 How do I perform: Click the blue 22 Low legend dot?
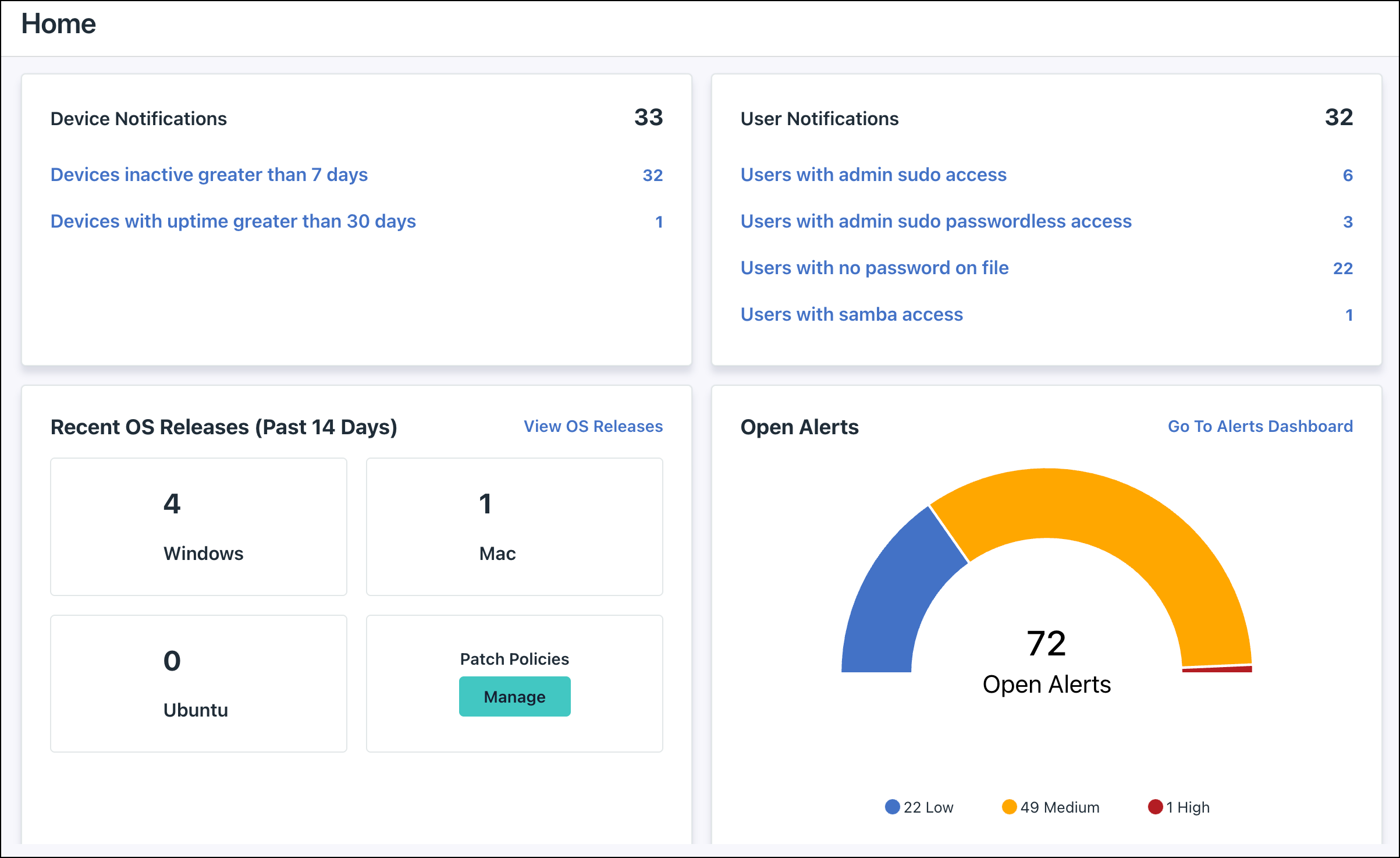click(892, 807)
